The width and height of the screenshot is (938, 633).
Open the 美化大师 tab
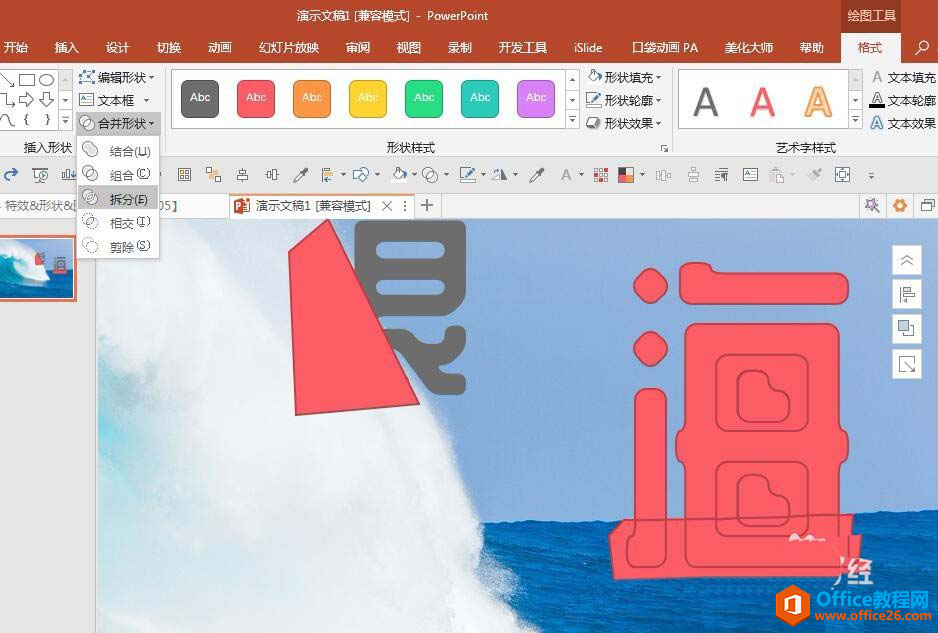(x=748, y=47)
